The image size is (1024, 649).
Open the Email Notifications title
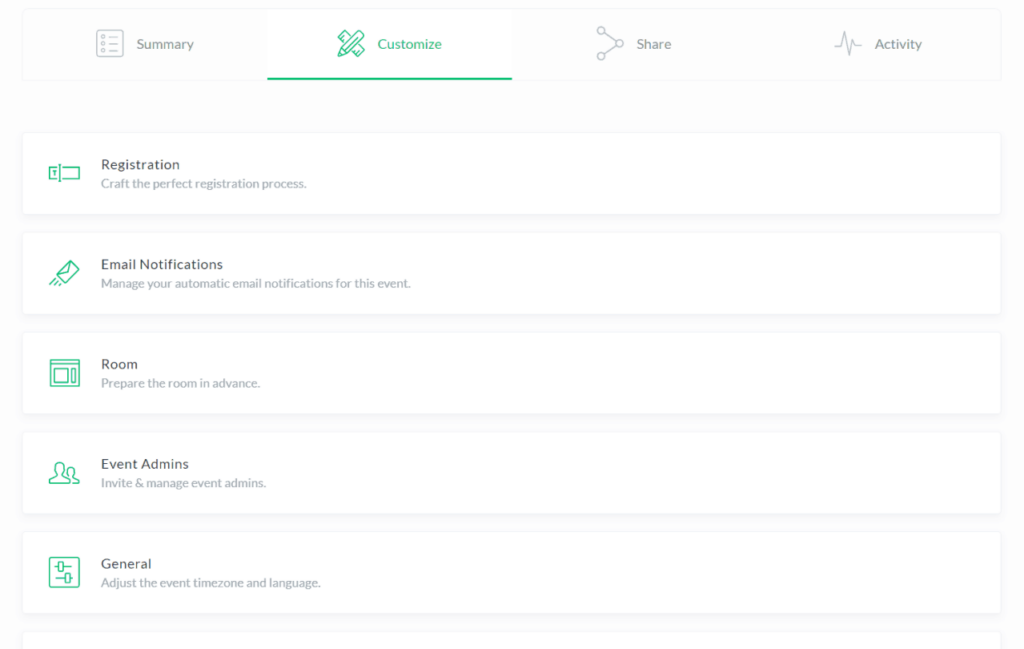tap(162, 264)
